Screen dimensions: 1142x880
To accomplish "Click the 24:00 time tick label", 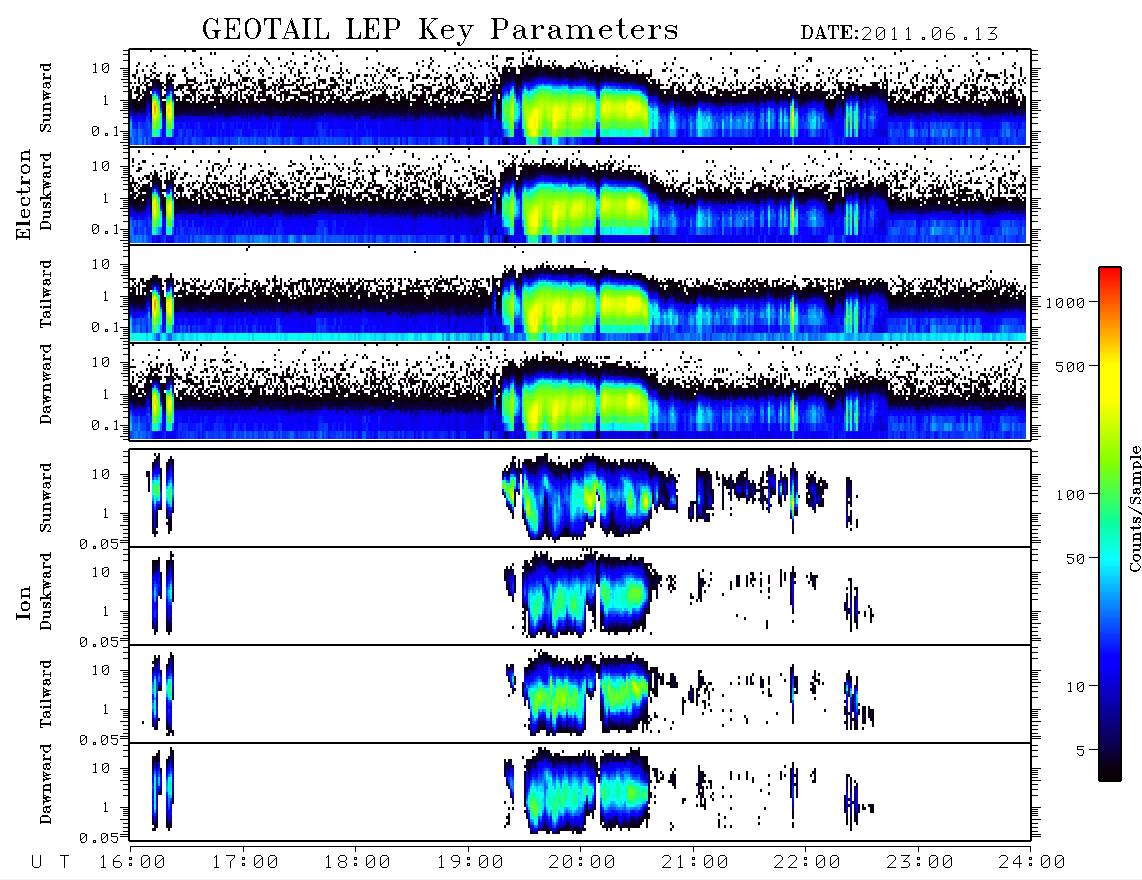I will (1031, 863).
